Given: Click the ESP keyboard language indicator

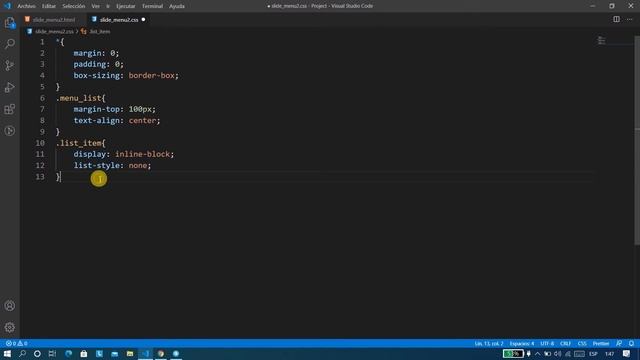Looking at the screenshot, I should point(593,353).
